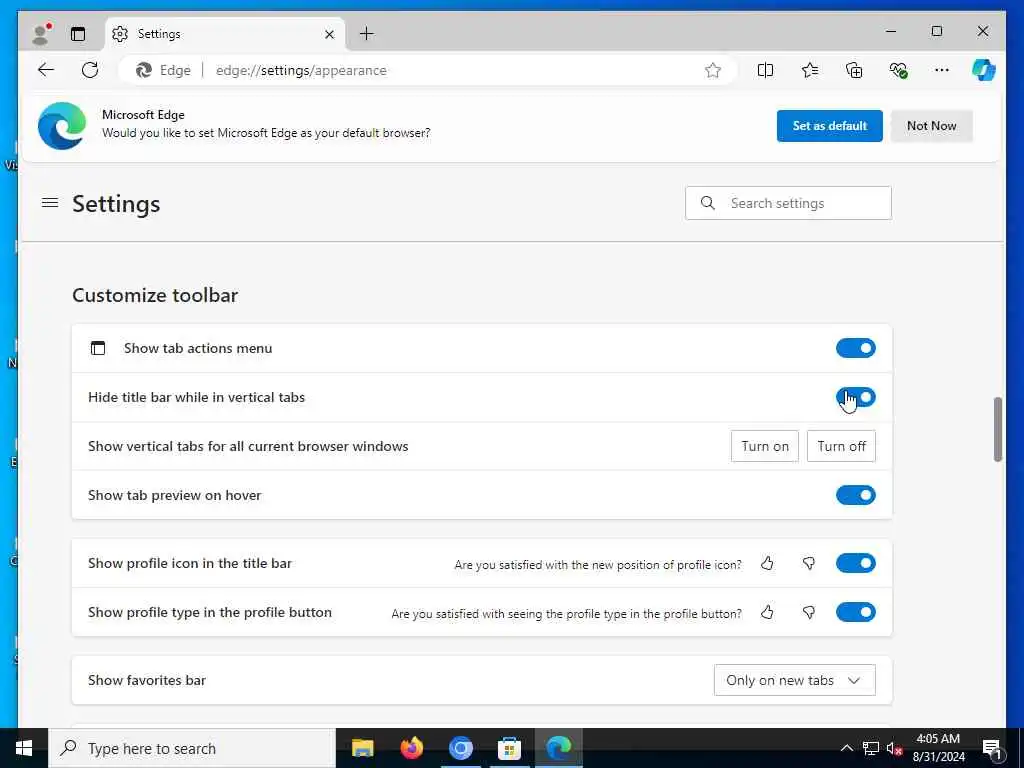Click Microsoft Edge taskbar icon
The height and width of the screenshot is (768, 1024).
[559, 748]
